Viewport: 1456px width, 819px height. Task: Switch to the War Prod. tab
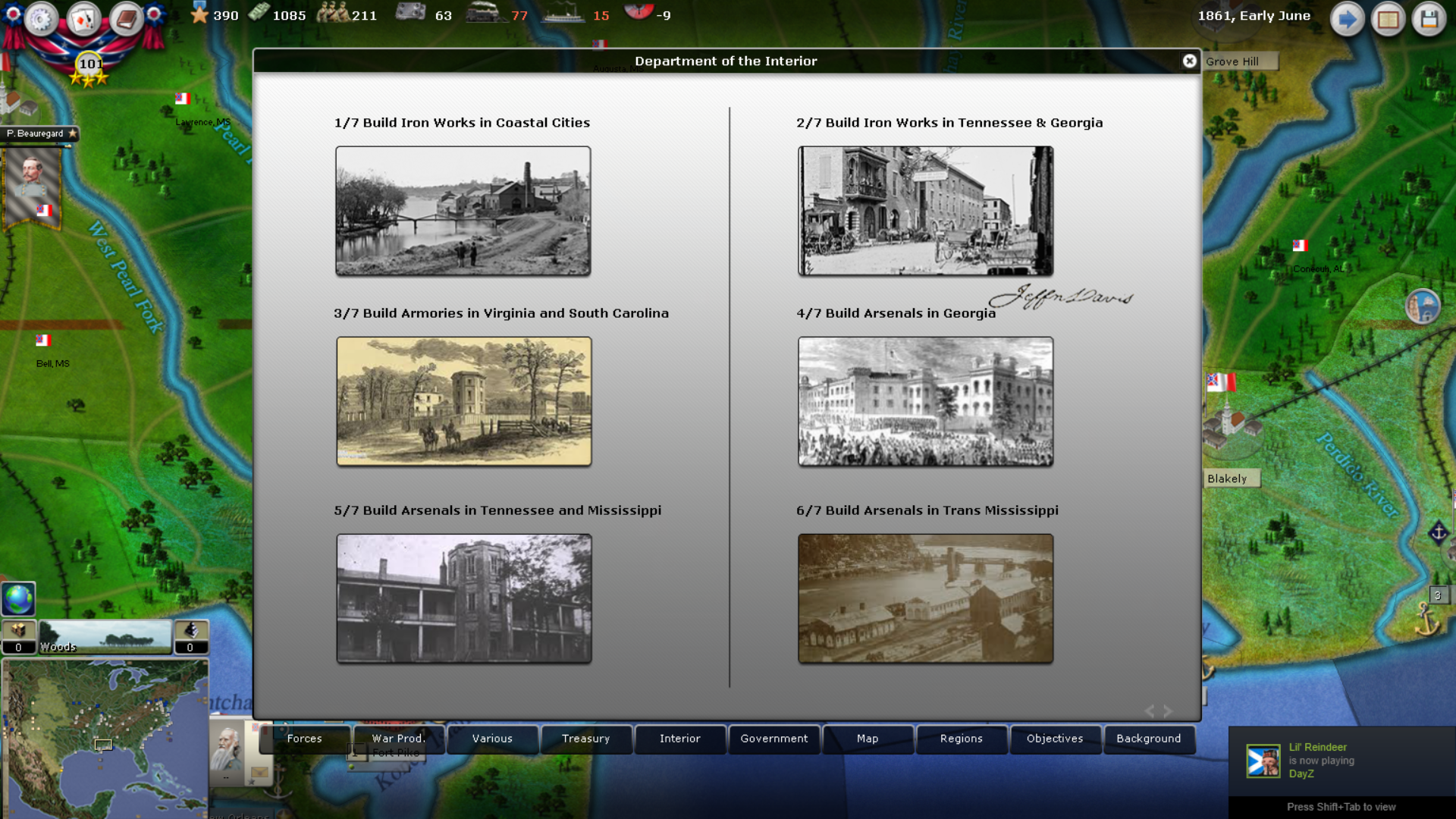[x=399, y=739]
